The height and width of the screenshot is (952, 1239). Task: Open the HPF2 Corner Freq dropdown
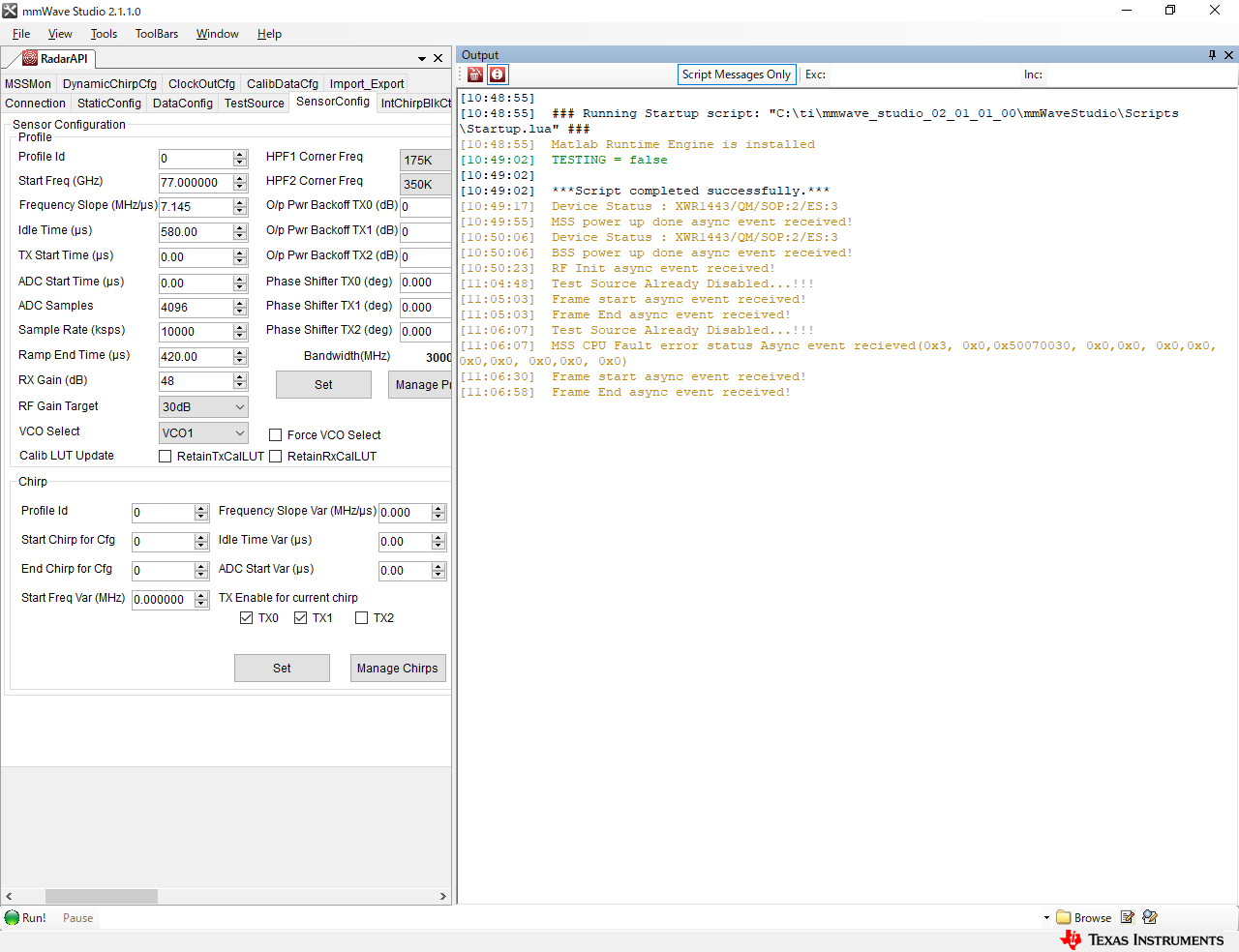(426, 185)
